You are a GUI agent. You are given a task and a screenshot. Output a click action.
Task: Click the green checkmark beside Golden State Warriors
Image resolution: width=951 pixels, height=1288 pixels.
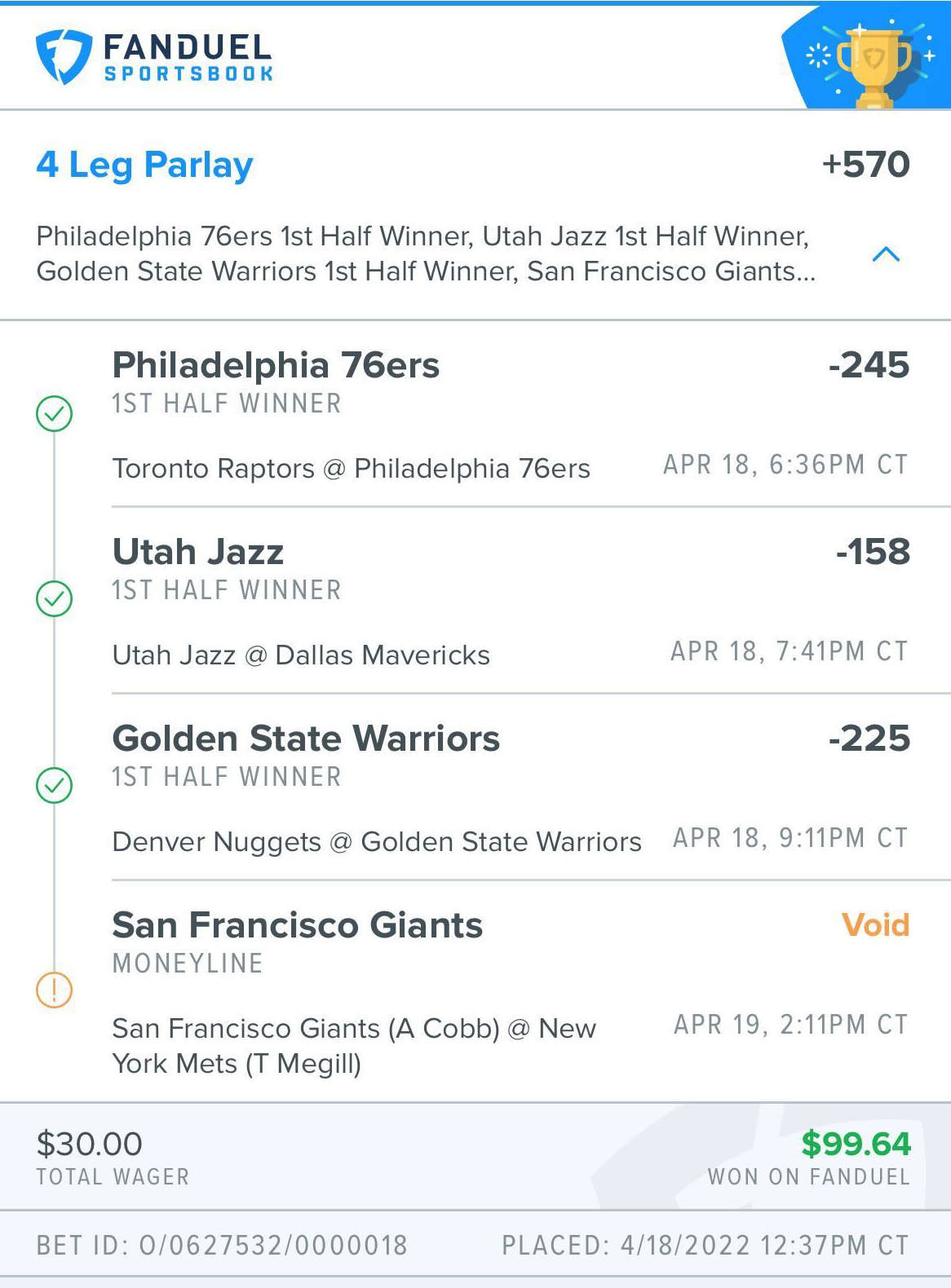click(x=55, y=786)
